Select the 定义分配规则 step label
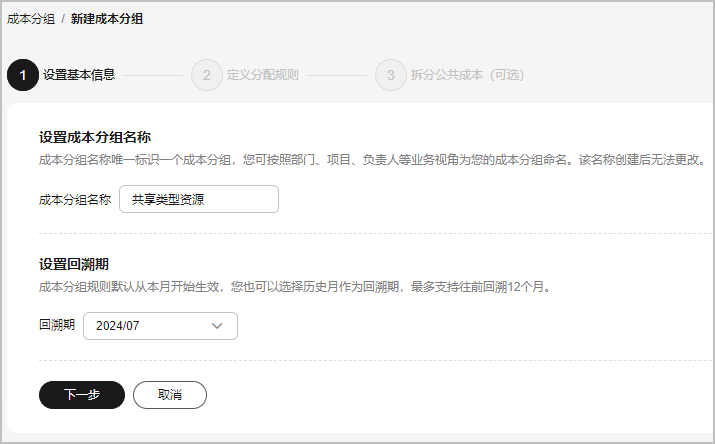The width and height of the screenshot is (715, 444). tap(263, 75)
